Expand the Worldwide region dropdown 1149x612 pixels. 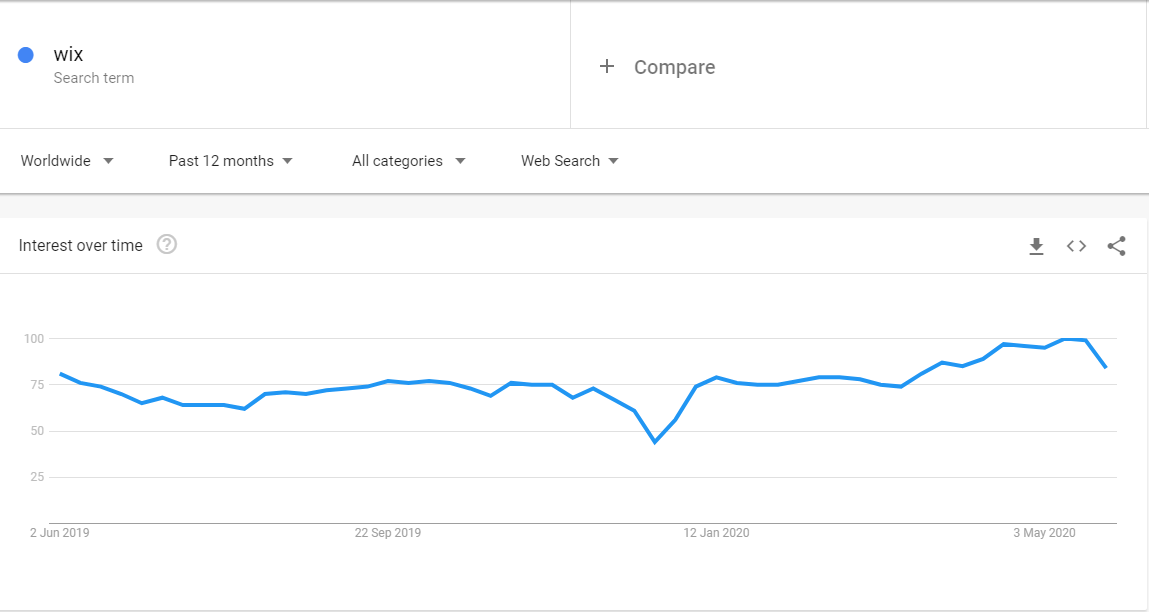point(67,161)
